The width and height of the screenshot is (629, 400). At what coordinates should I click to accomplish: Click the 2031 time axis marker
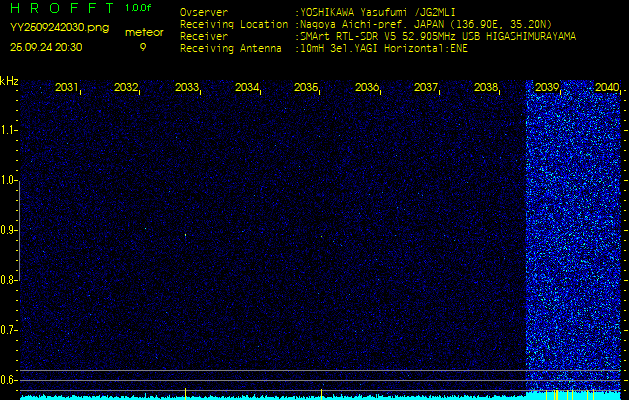(x=67, y=88)
